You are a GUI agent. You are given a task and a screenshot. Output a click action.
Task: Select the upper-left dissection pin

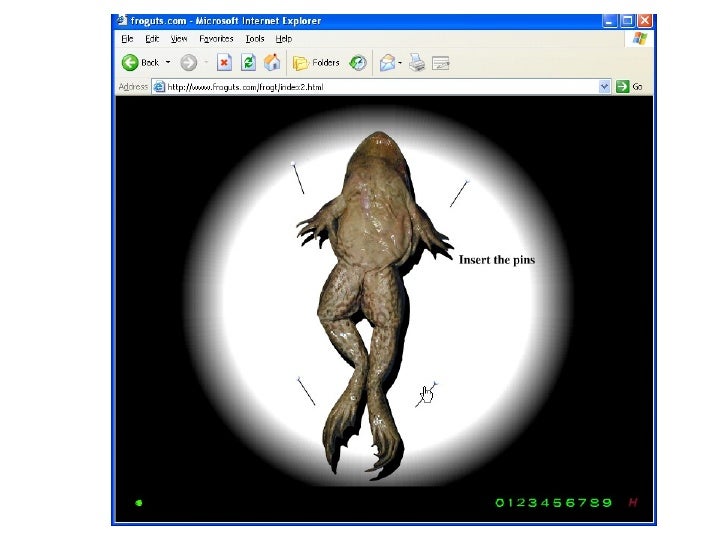pos(298,177)
